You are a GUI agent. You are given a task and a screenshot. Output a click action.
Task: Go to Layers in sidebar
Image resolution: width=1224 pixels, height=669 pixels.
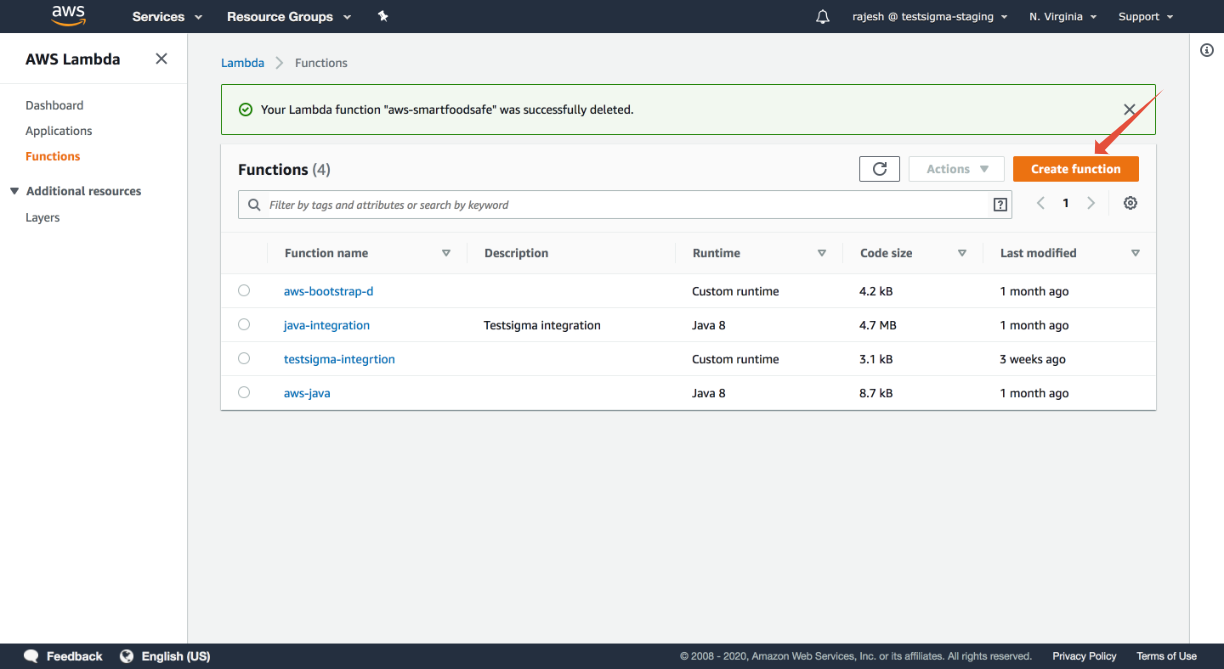(x=42, y=217)
